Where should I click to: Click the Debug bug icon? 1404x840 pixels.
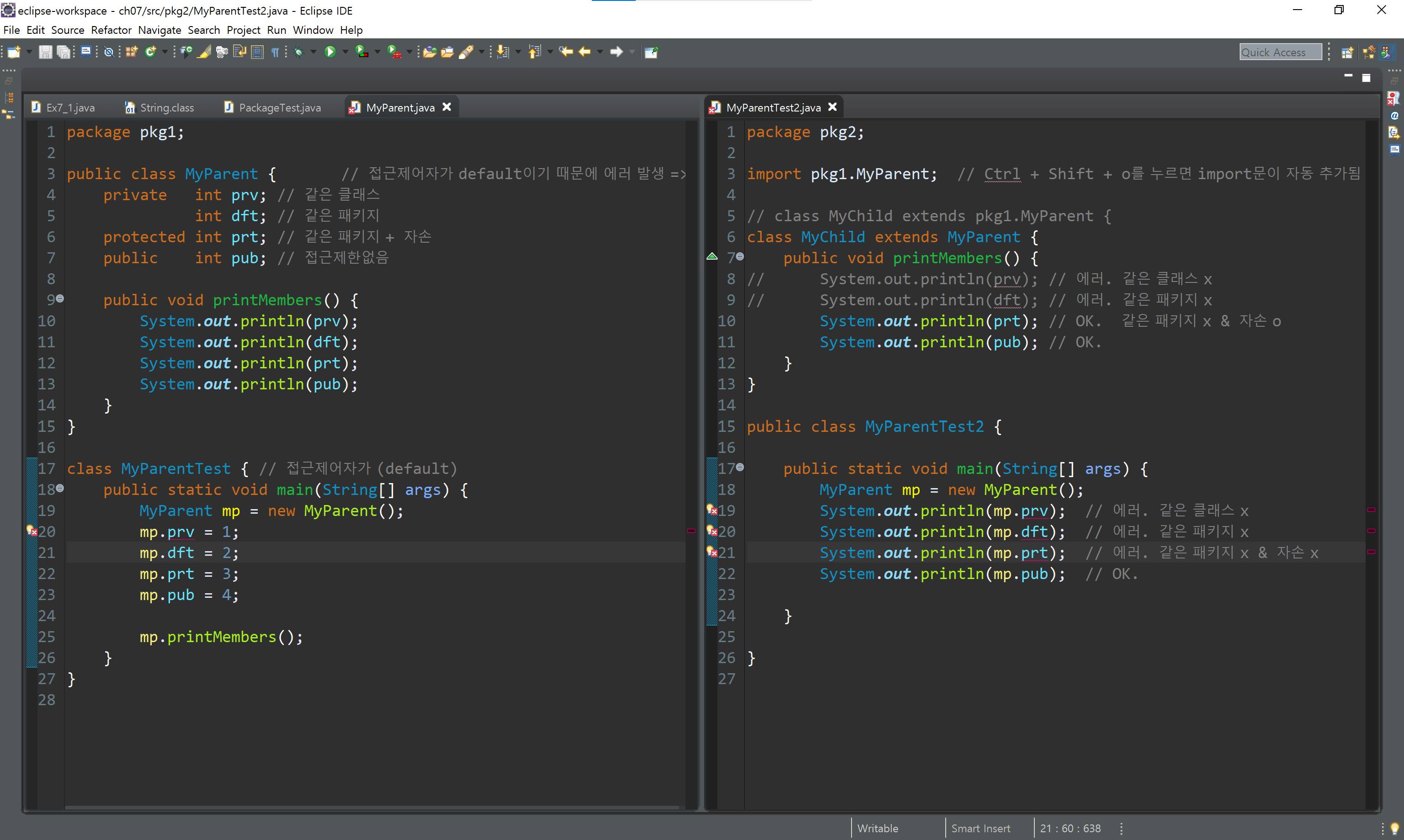[x=299, y=52]
